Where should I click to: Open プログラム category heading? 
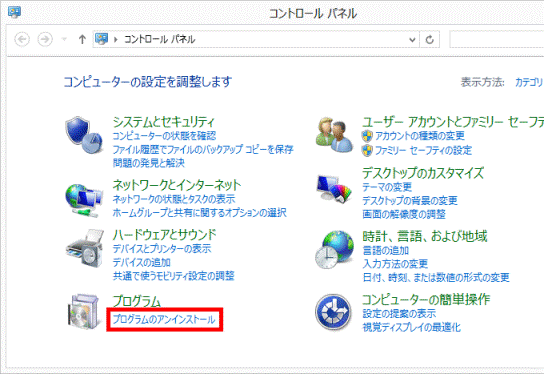pos(137,301)
